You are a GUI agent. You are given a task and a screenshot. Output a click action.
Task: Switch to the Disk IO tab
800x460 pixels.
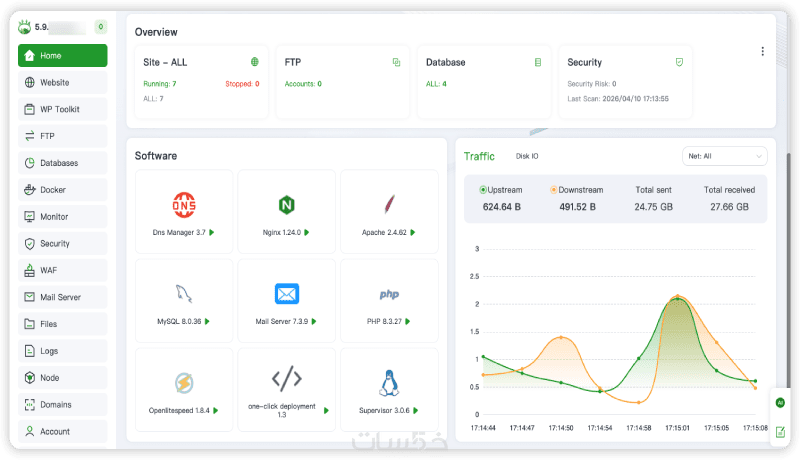point(527,157)
